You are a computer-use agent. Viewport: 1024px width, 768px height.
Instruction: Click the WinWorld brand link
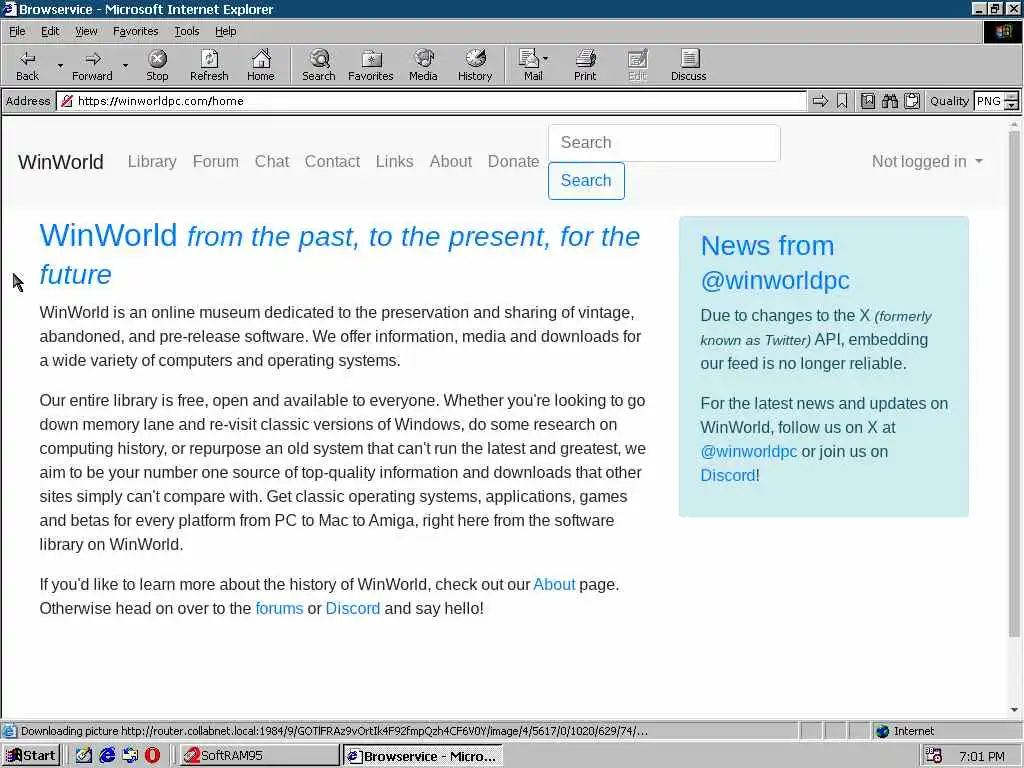pyautogui.click(x=61, y=162)
